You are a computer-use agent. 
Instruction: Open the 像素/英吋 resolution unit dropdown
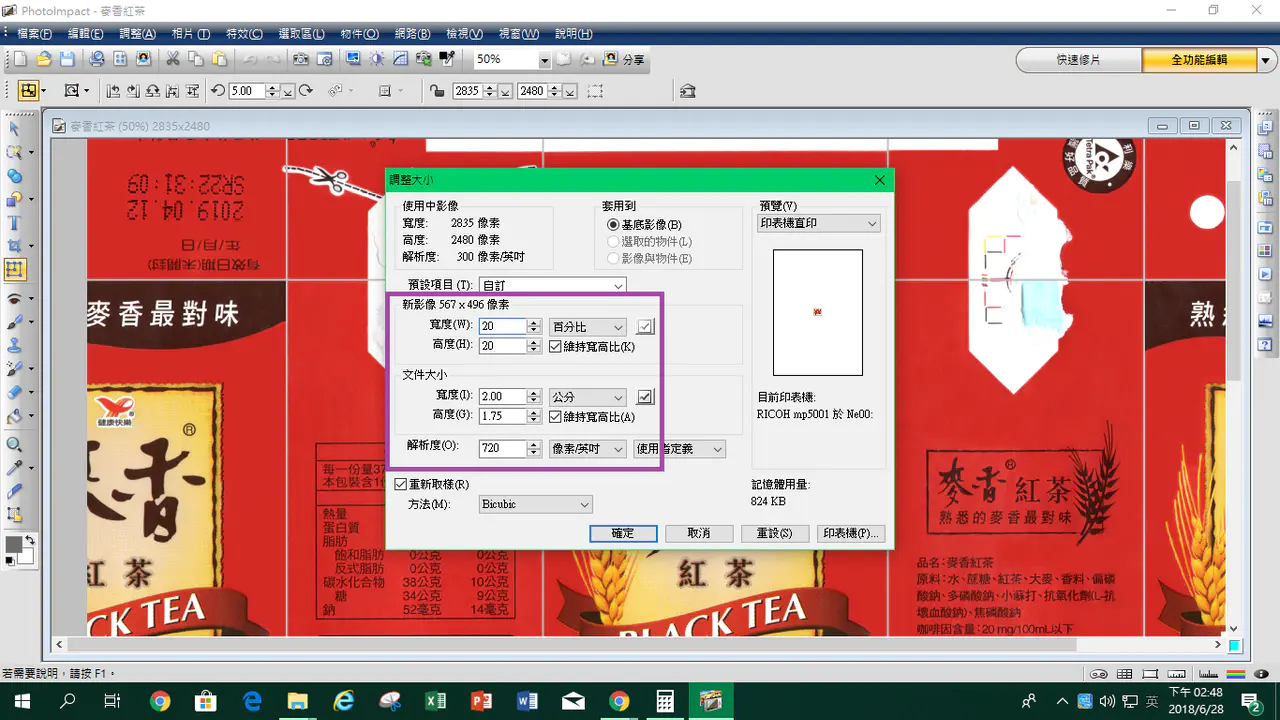[588, 449]
